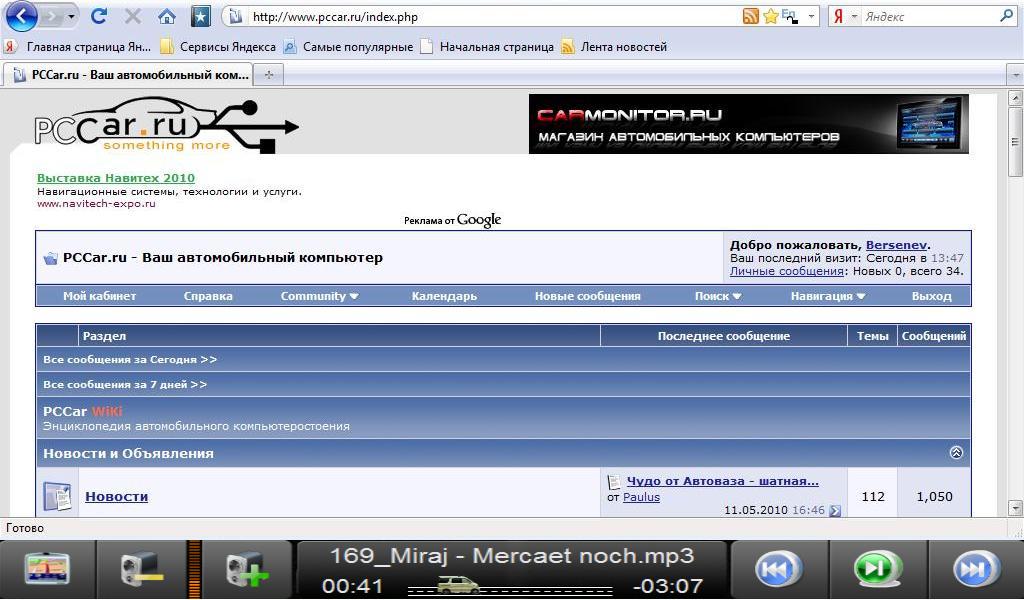Click the track progress bar with car
The image size is (1024, 600).
click(510, 587)
